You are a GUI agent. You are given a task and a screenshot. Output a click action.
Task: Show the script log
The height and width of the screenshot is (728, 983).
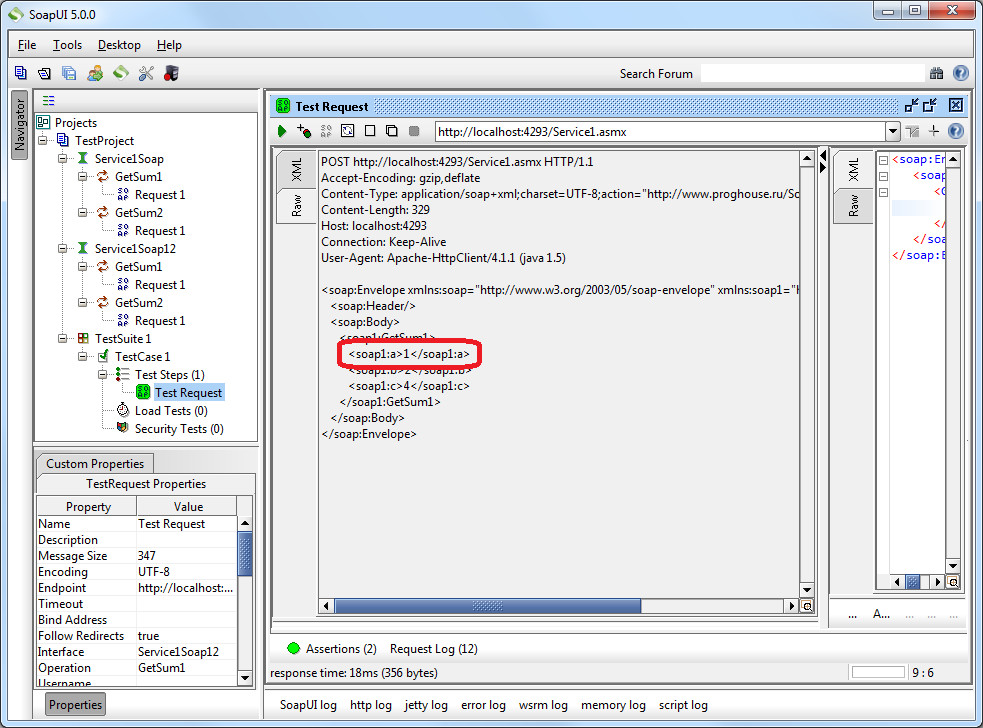683,705
